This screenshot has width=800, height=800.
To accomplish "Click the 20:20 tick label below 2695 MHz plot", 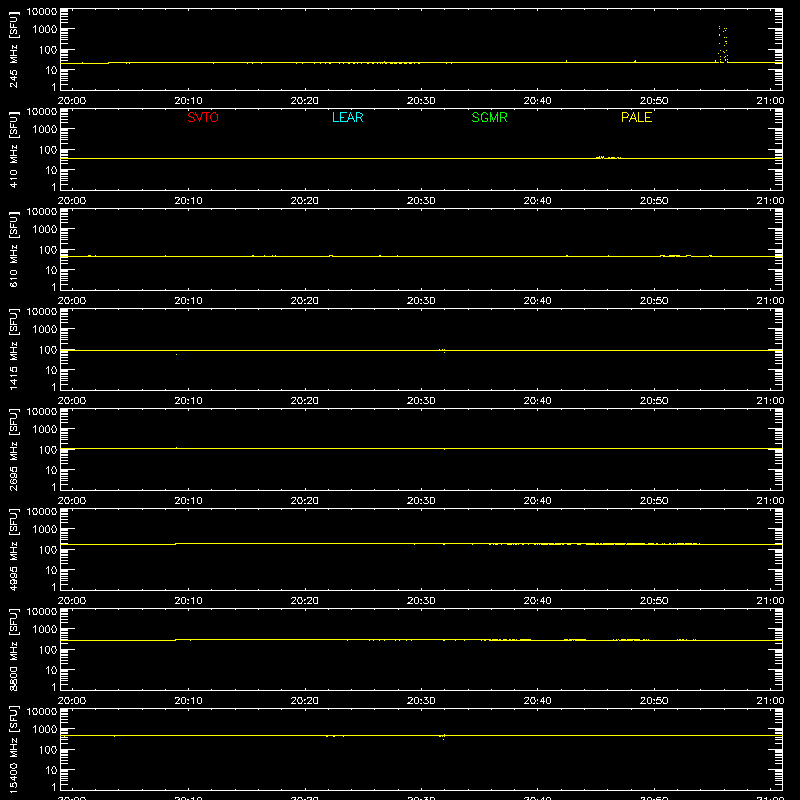I will click(x=305, y=501).
